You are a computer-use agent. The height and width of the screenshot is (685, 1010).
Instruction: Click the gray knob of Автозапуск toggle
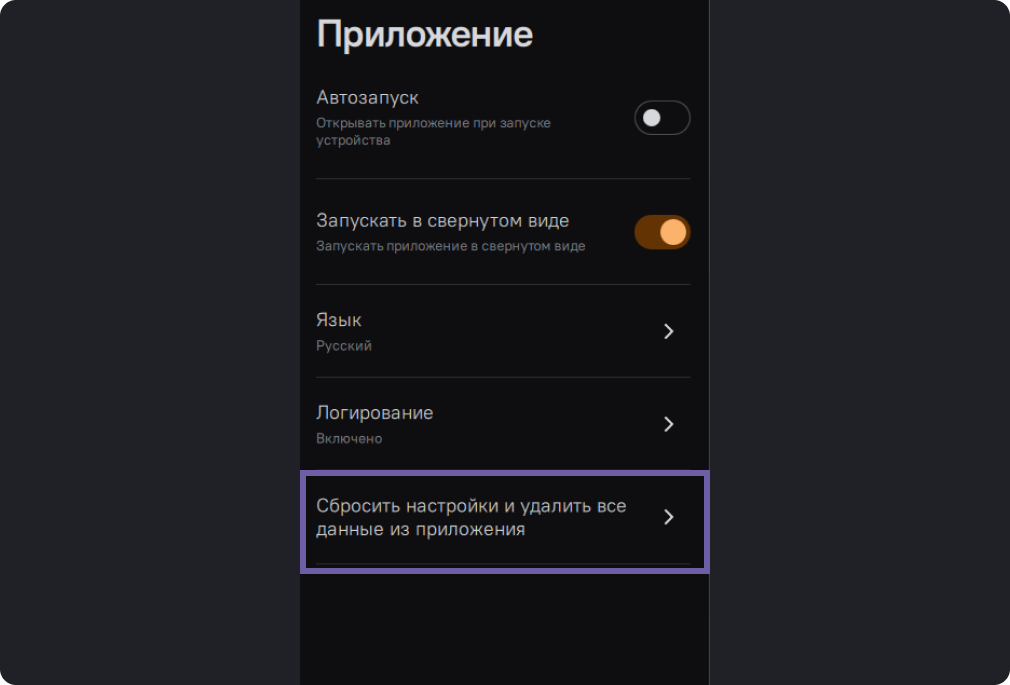point(652,118)
